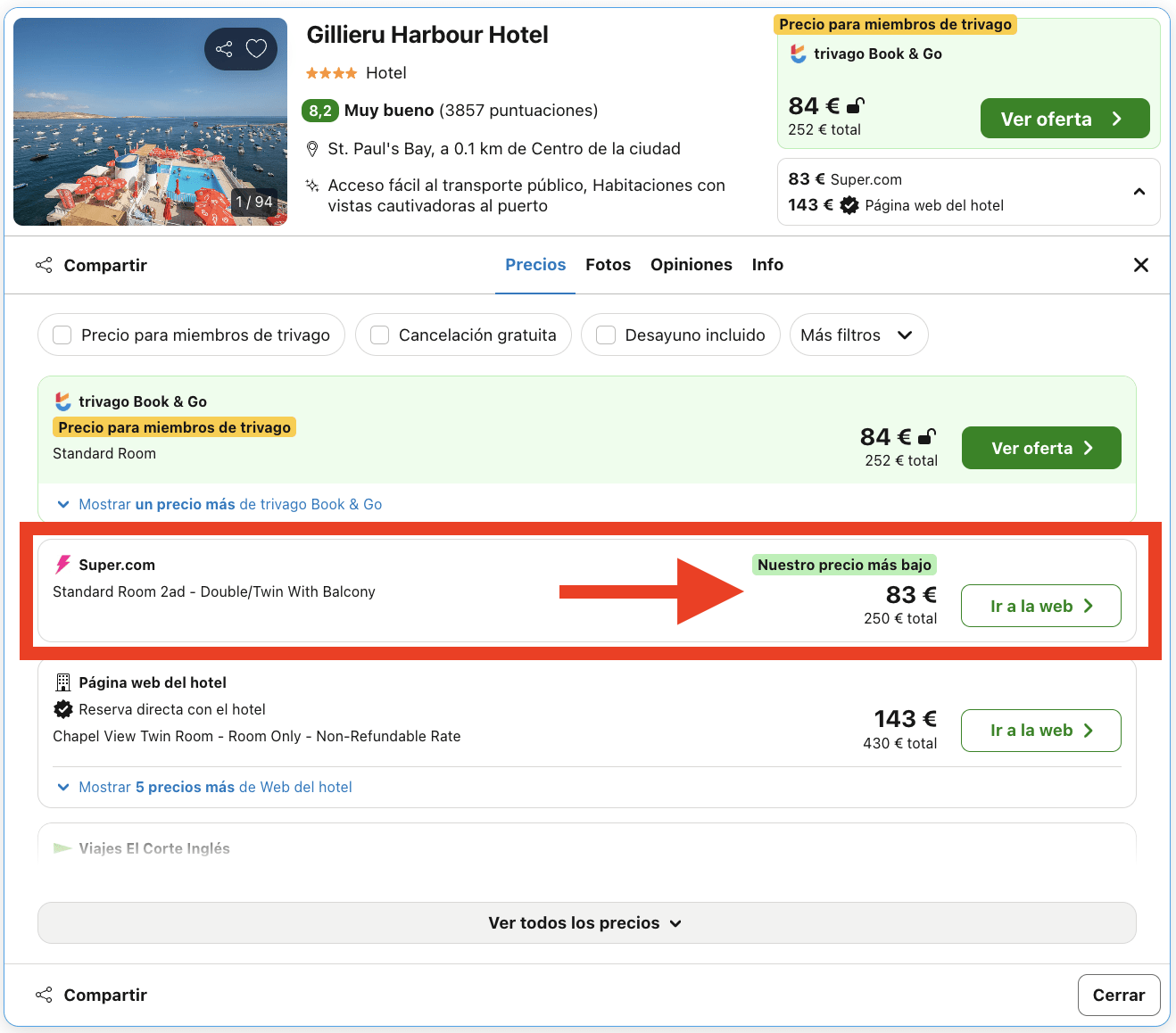Click the Cerrar button
The height and width of the screenshot is (1033, 1176).
[x=1119, y=995]
